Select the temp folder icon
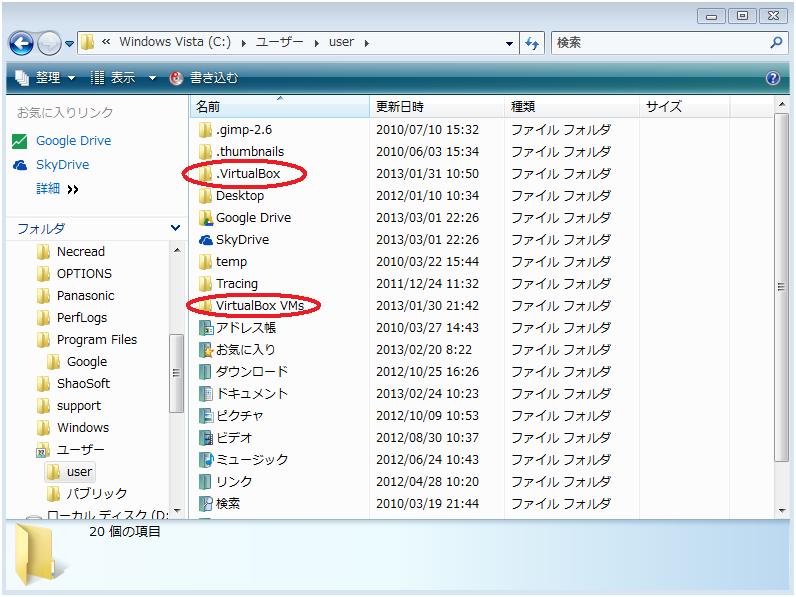 pos(205,262)
